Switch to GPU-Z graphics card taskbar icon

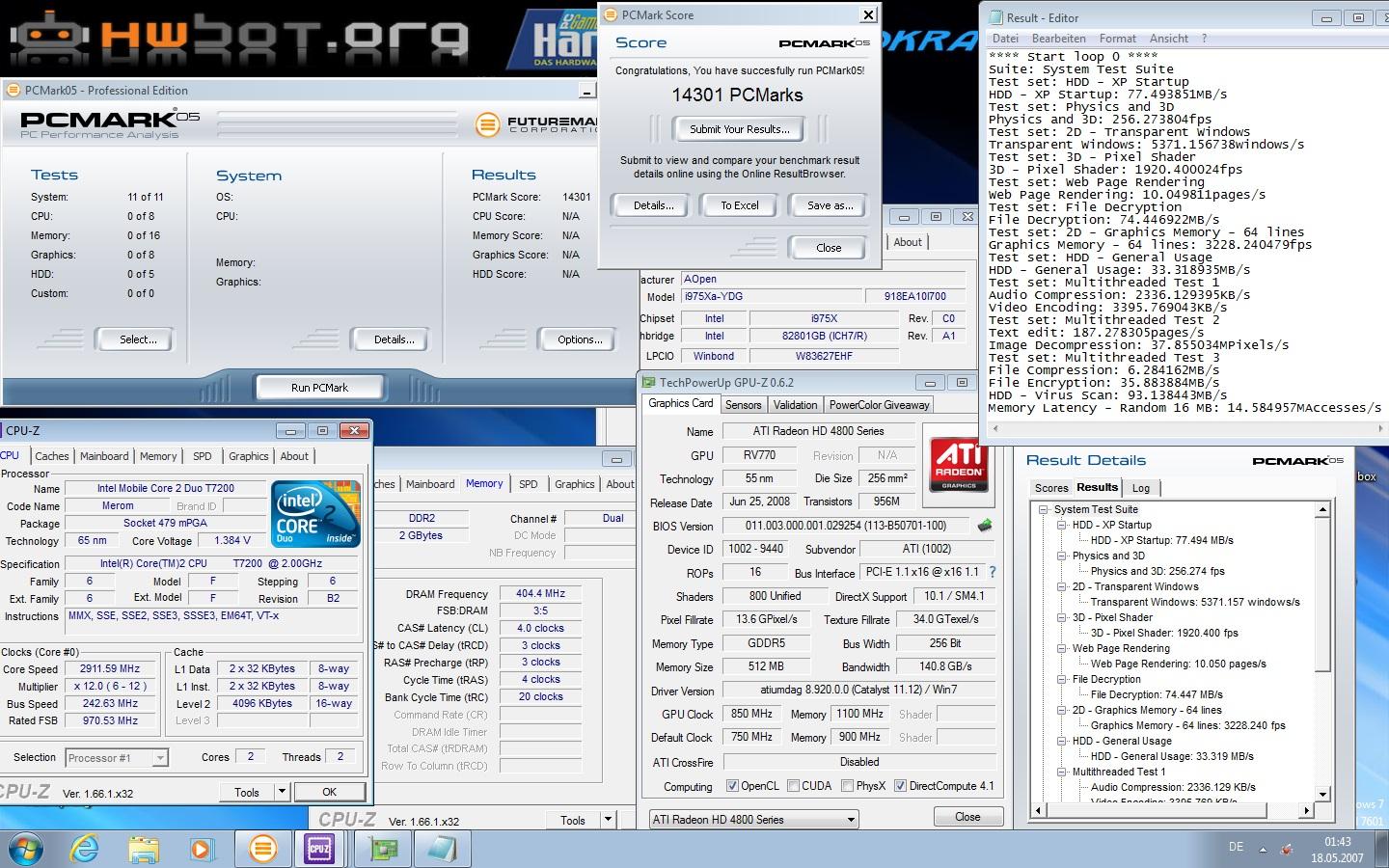pyautogui.click(x=384, y=849)
